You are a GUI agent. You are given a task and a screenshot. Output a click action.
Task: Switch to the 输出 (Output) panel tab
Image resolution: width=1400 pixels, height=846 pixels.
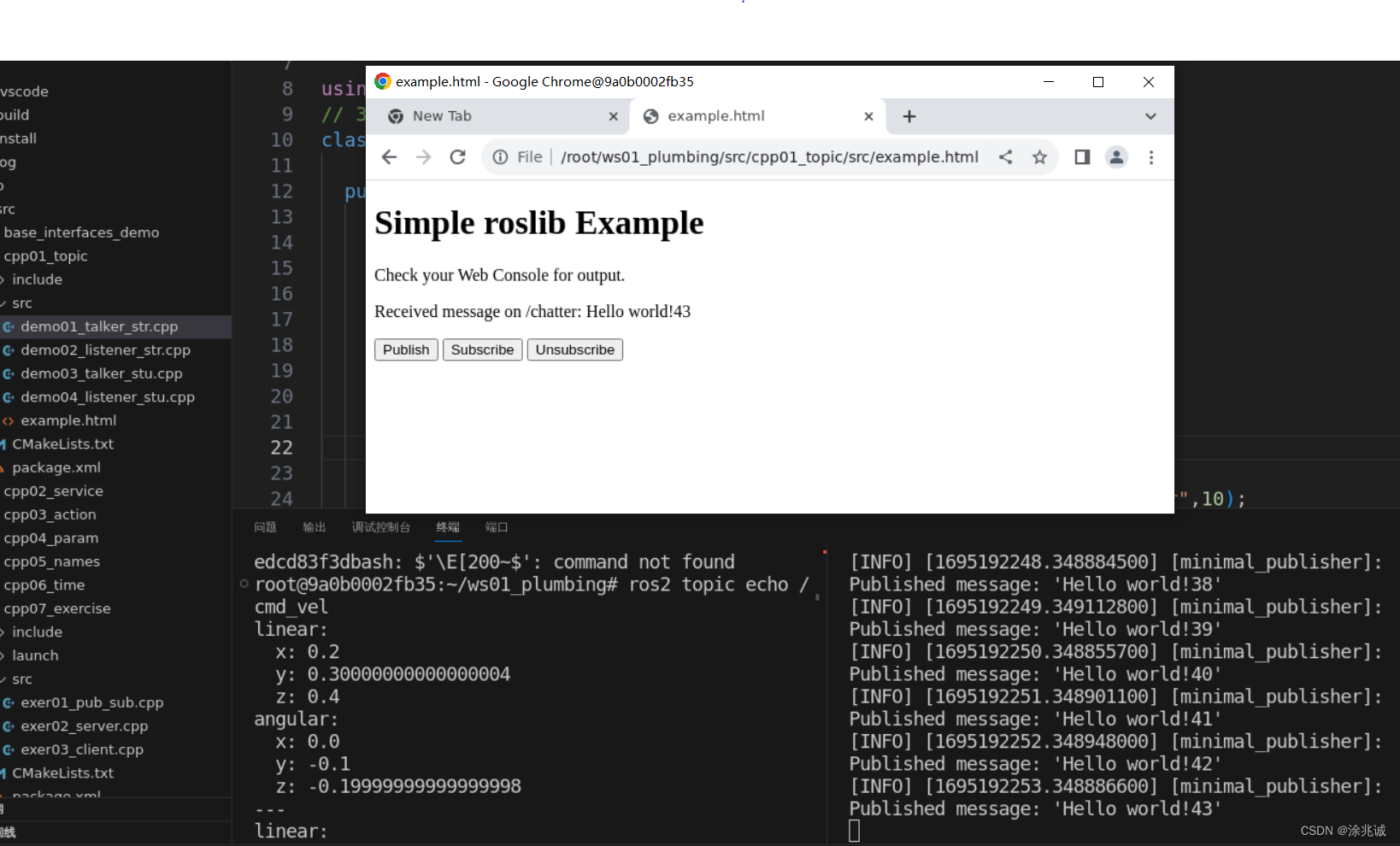(314, 527)
